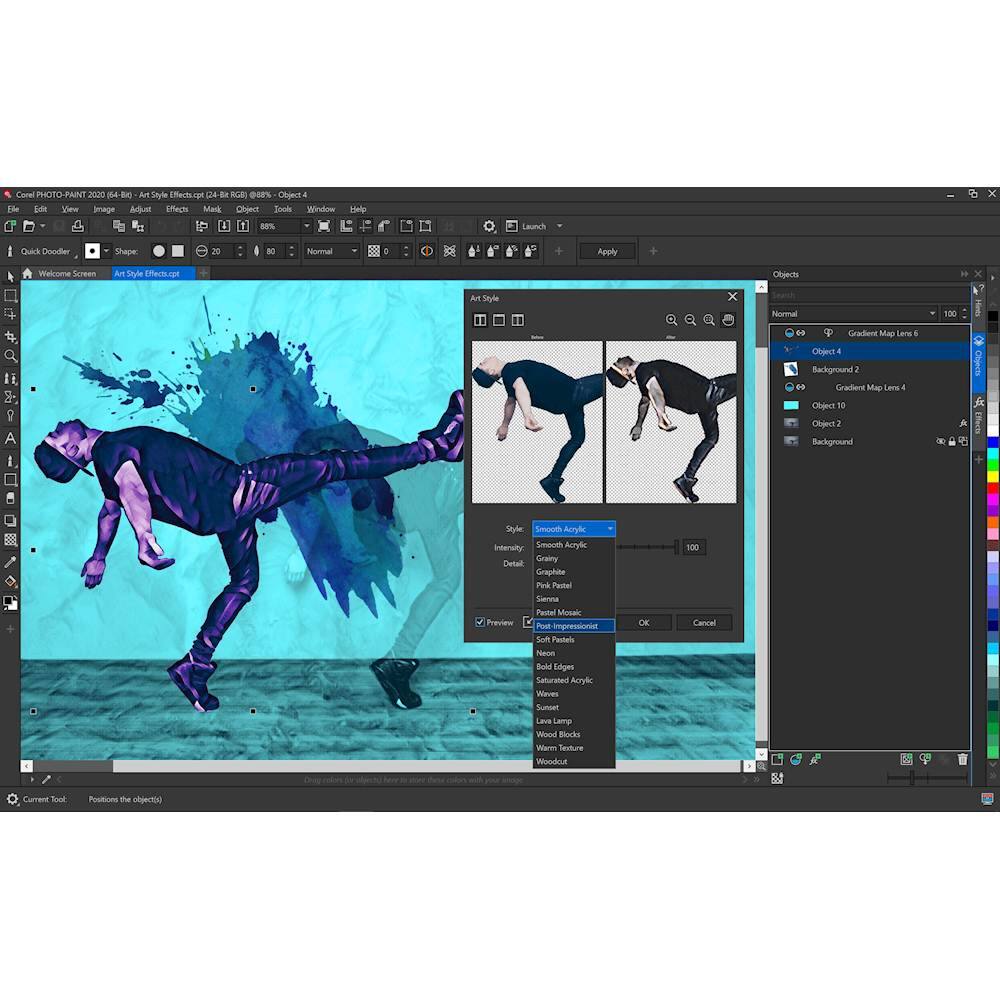Select the Fill bucket tool
This screenshot has width=1000, height=1000.
[x=11, y=581]
